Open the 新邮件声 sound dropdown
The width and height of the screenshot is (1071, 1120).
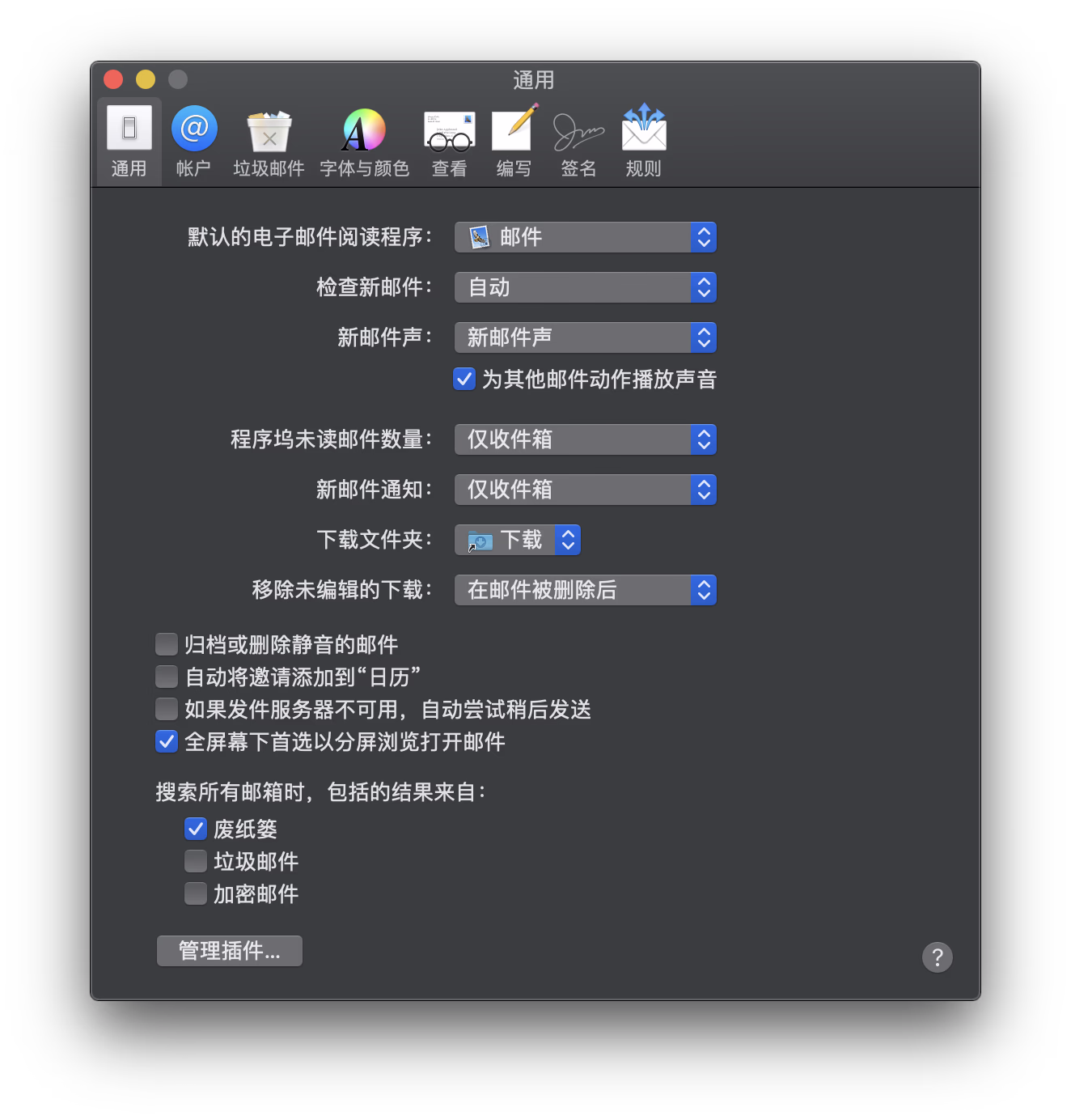pos(585,337)
